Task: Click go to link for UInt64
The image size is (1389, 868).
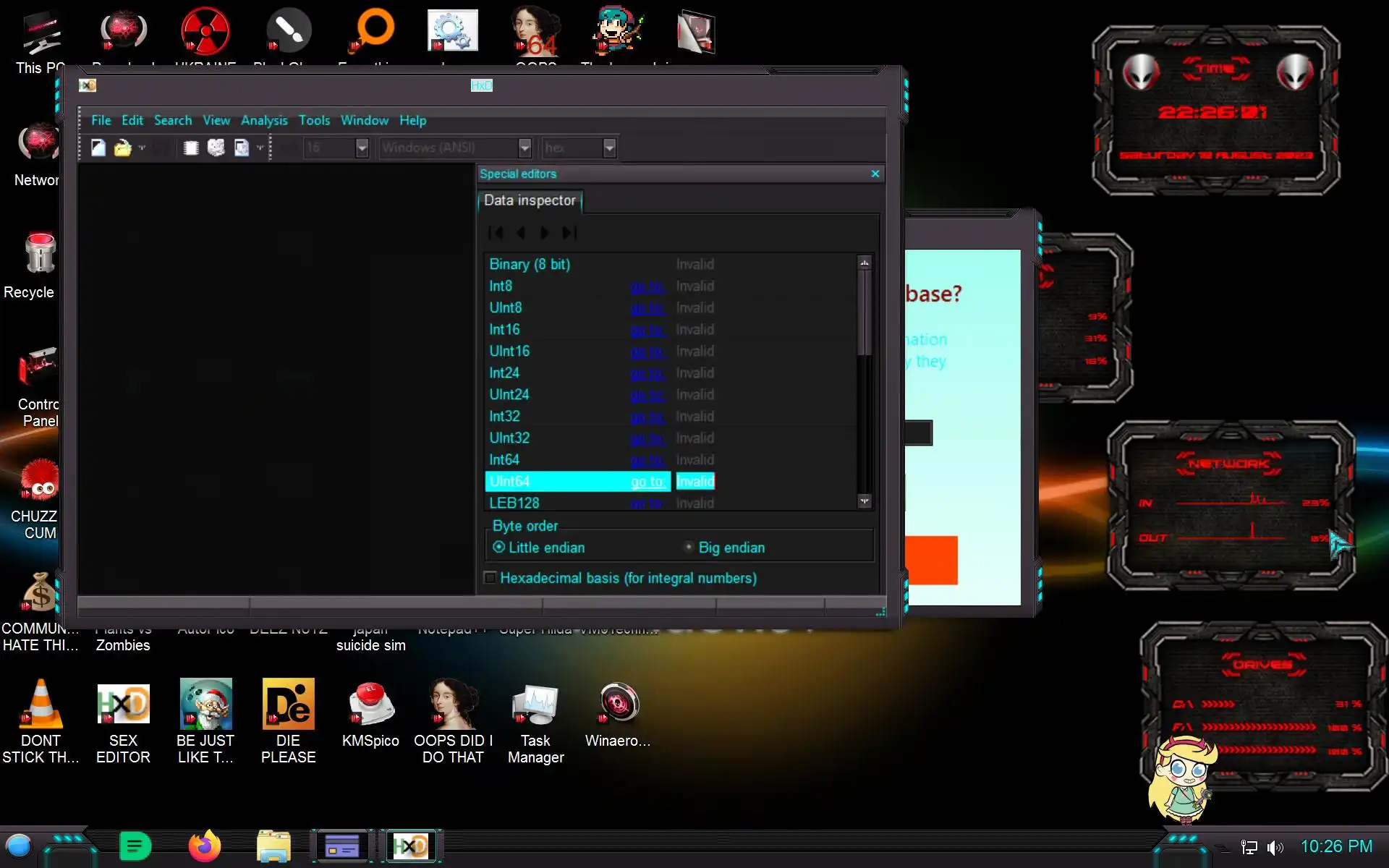Action: pyautogui.click(x=647, y=482)
